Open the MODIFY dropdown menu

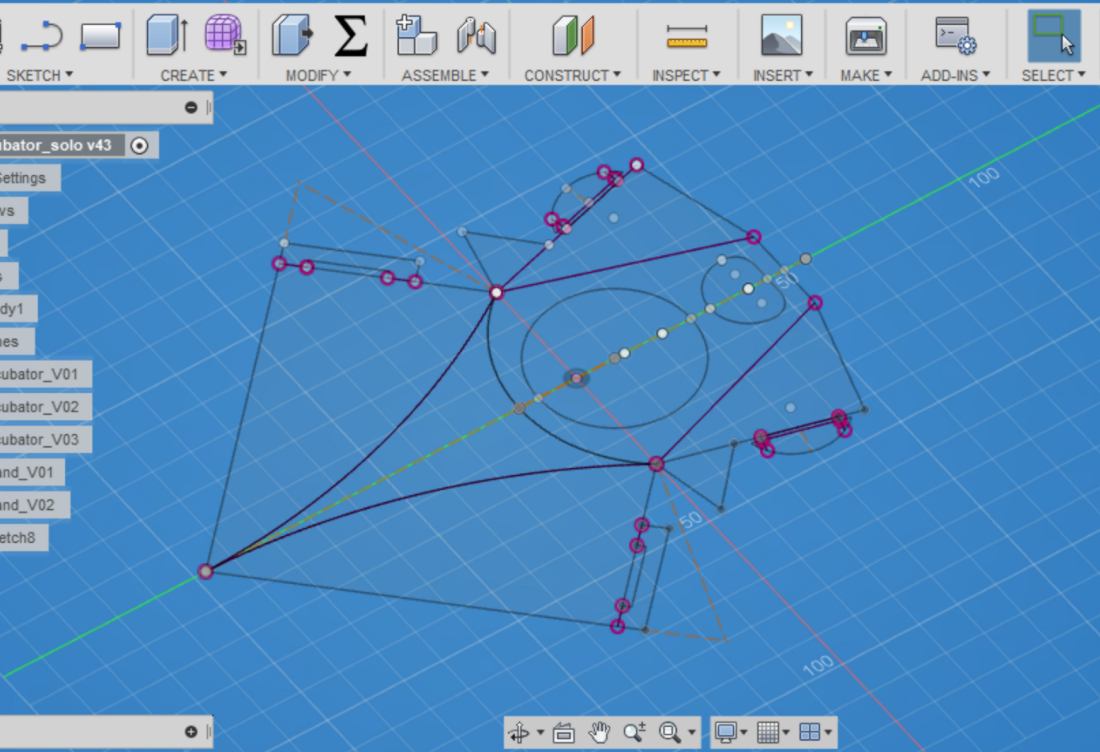(318, 75)
